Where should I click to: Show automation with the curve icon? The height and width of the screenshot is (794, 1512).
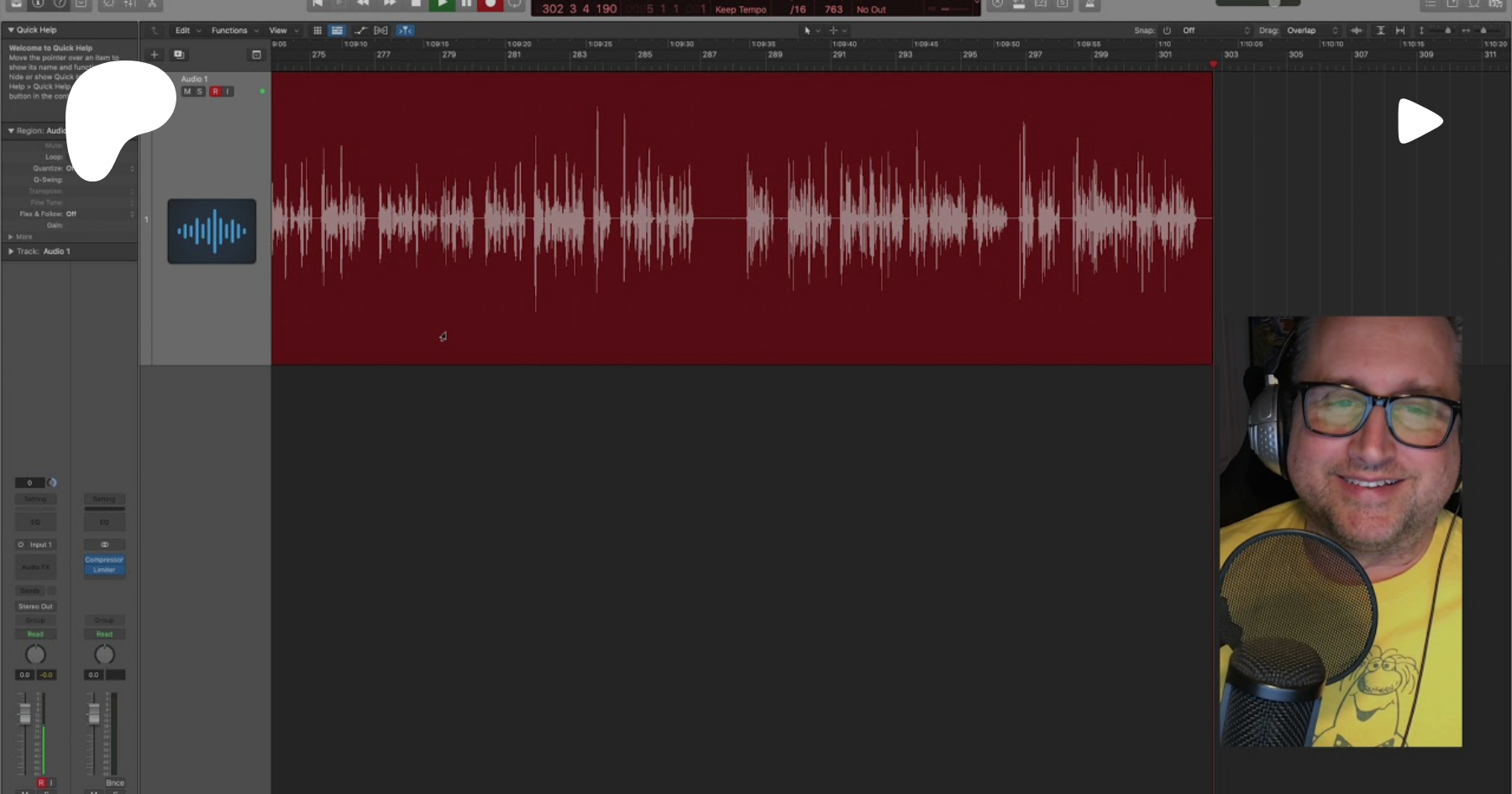click(360, 30)
